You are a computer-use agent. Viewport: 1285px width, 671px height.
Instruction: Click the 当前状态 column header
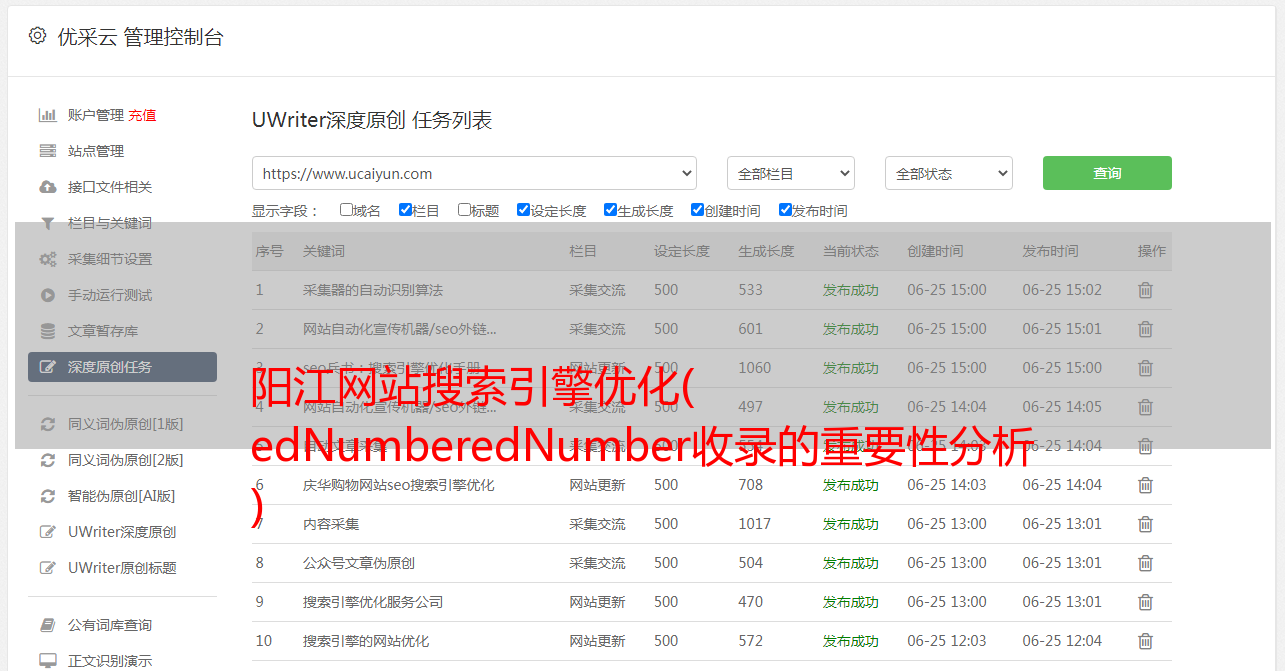(x=851, y=251)
